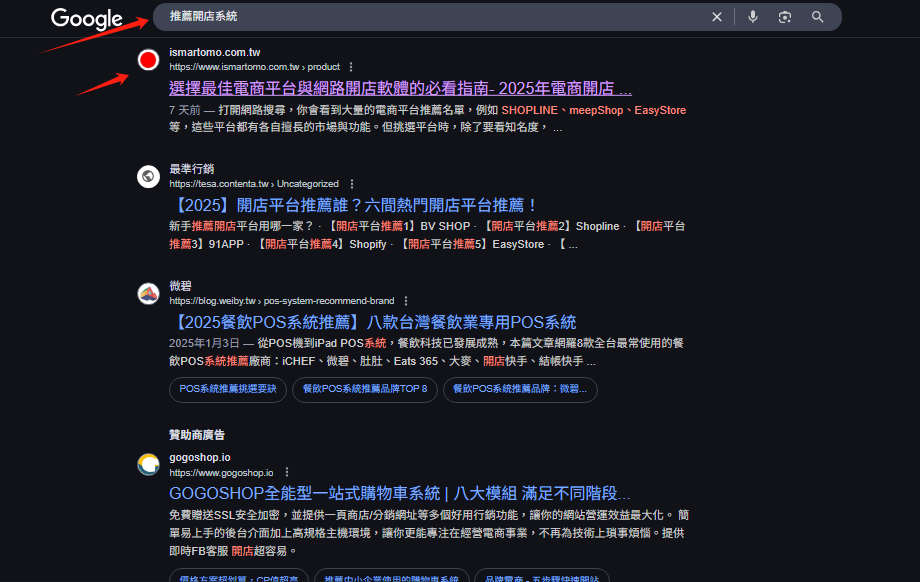The height and width of the screenshot is (582, 920).
Task: Select the POS系統推薦挑選要訣 chip
Action: click(x=228, y=390)
